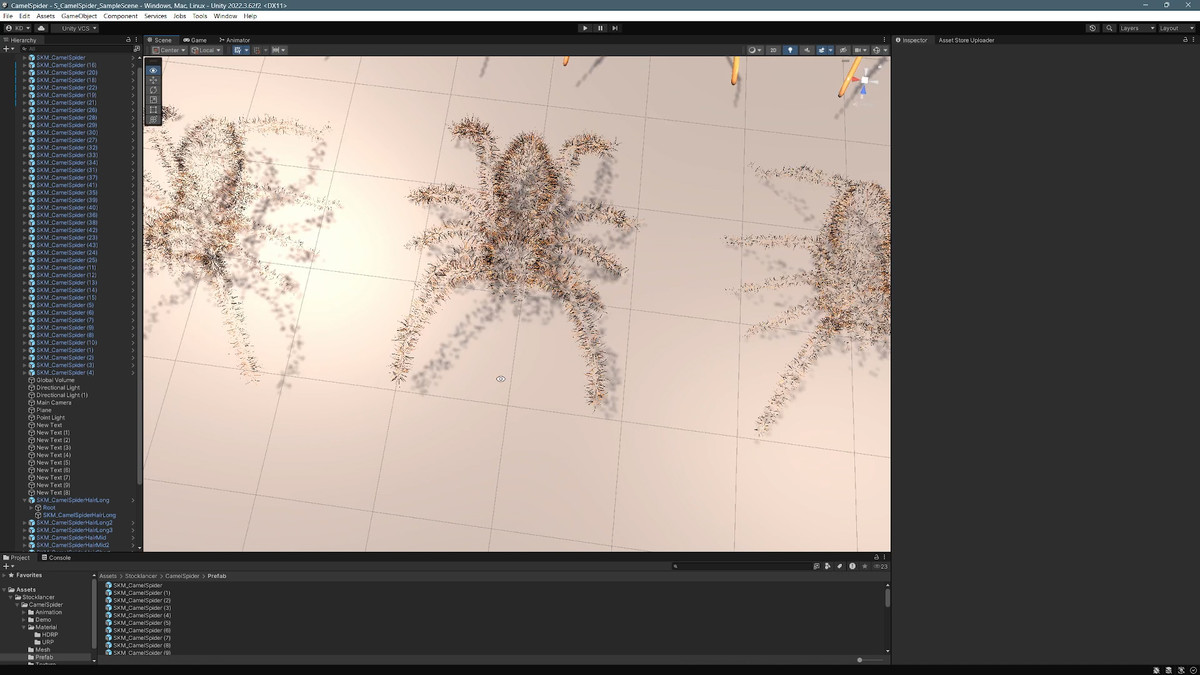The height and width of the screenshot is (675, 1200).
Task: Switch to the Animator tab
Action: 233,40
